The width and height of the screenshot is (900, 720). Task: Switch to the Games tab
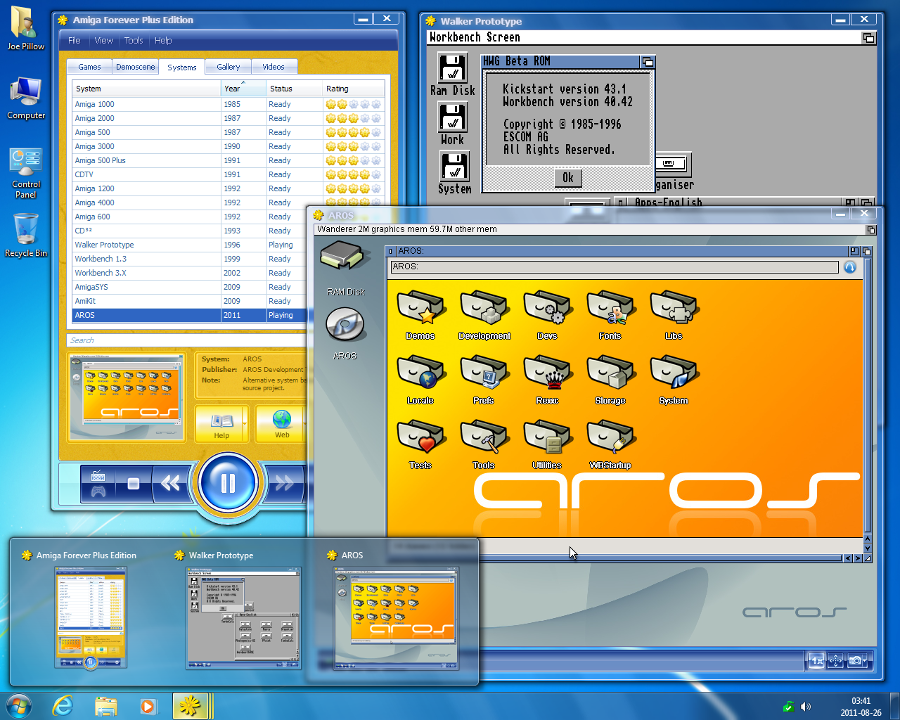click(90, 67)
